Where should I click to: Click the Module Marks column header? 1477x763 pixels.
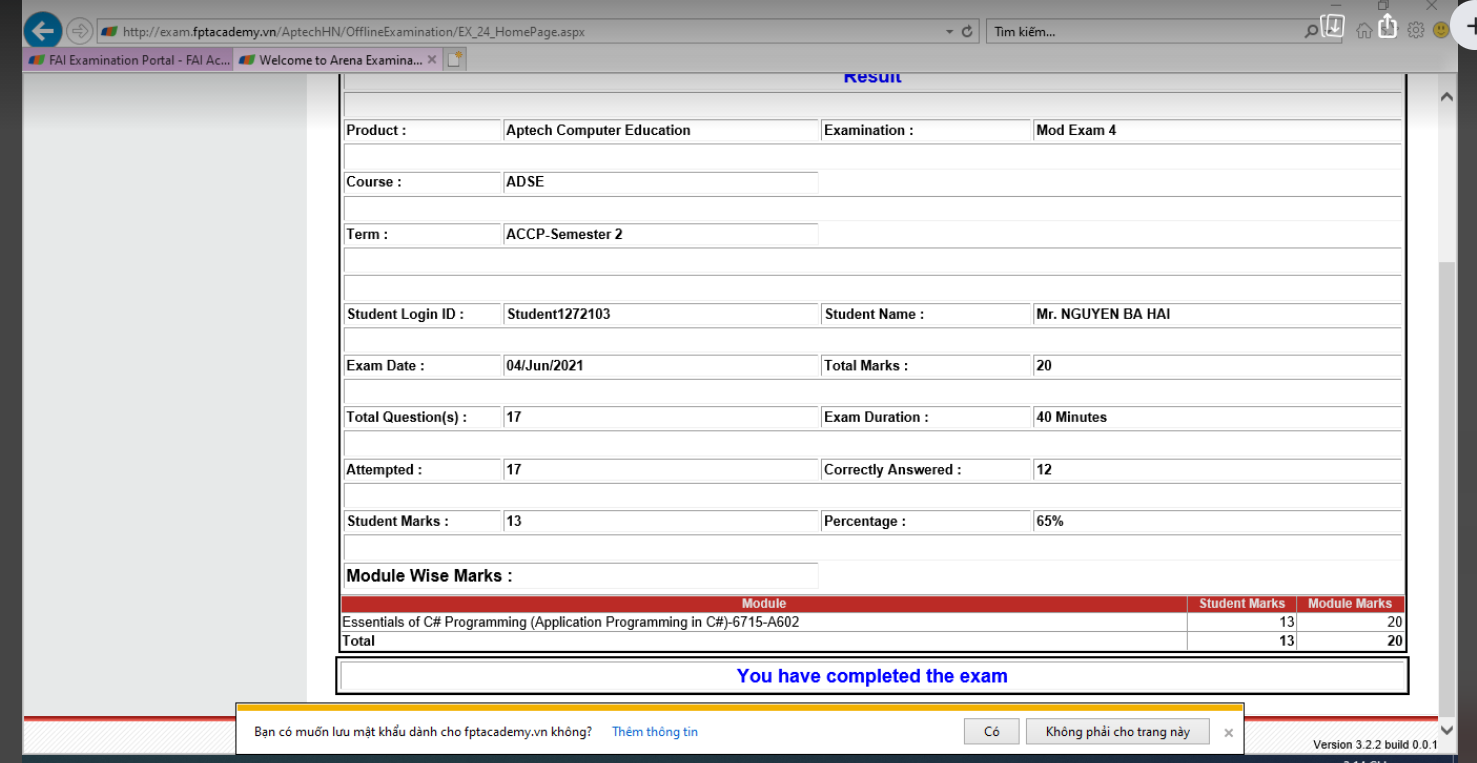(1350, 603)
